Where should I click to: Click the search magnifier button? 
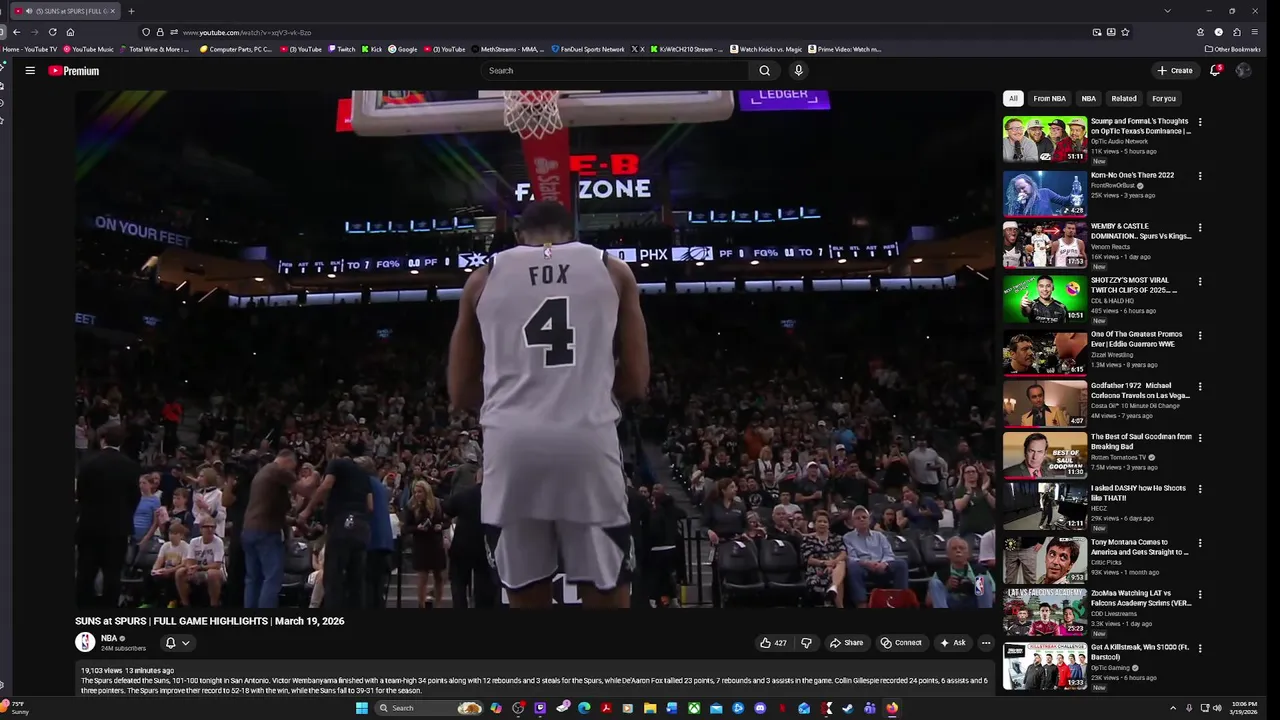[764, 71]
